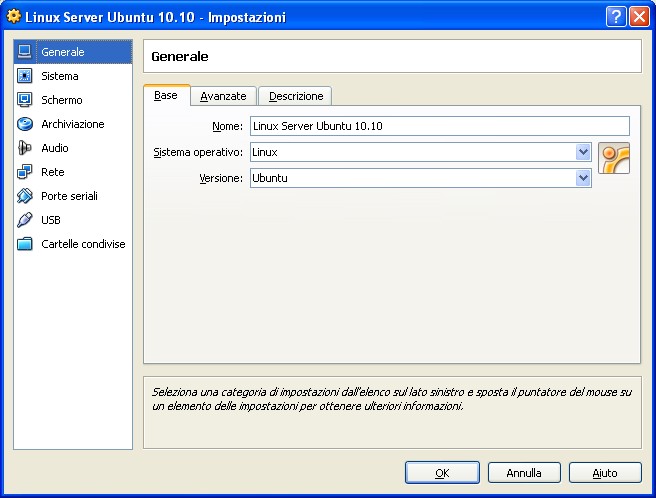Screen dimensions: 656x498
Task: Open the Cartelle condivise folder icon
Action: click(x=25, y=244)
